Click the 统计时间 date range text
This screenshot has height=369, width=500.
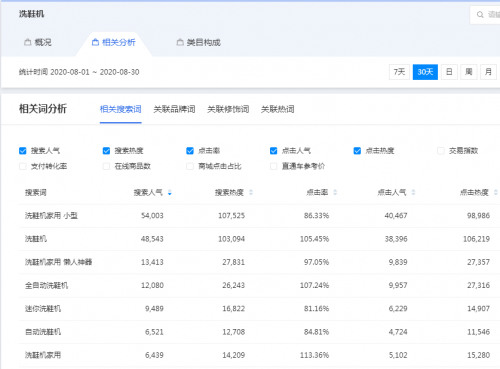[79, 72]
